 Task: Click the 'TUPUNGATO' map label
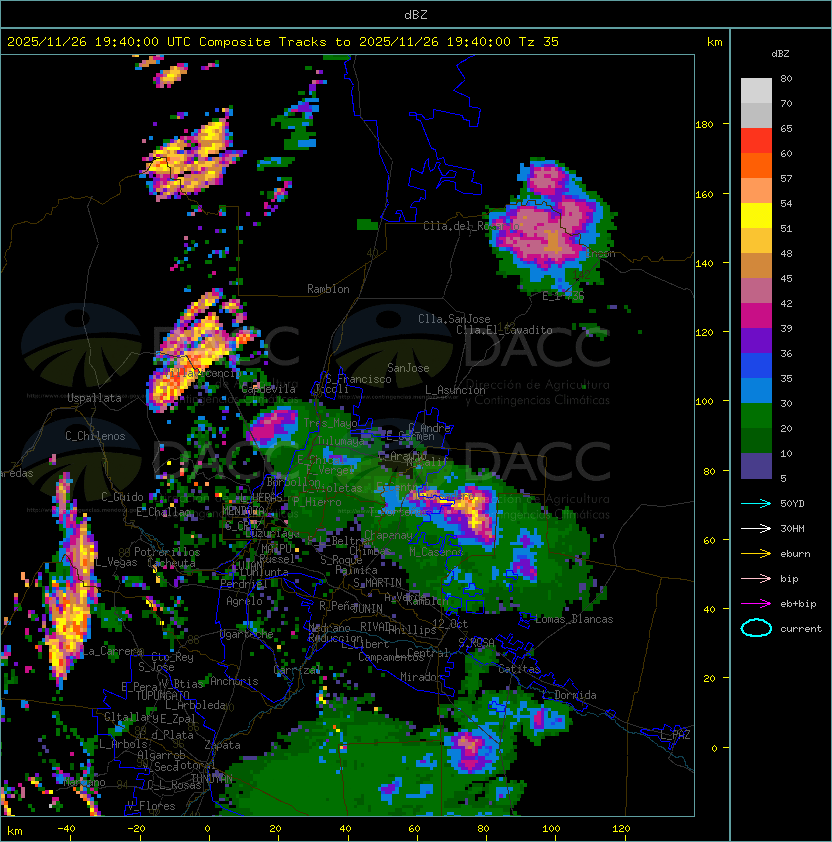[162, 696]
